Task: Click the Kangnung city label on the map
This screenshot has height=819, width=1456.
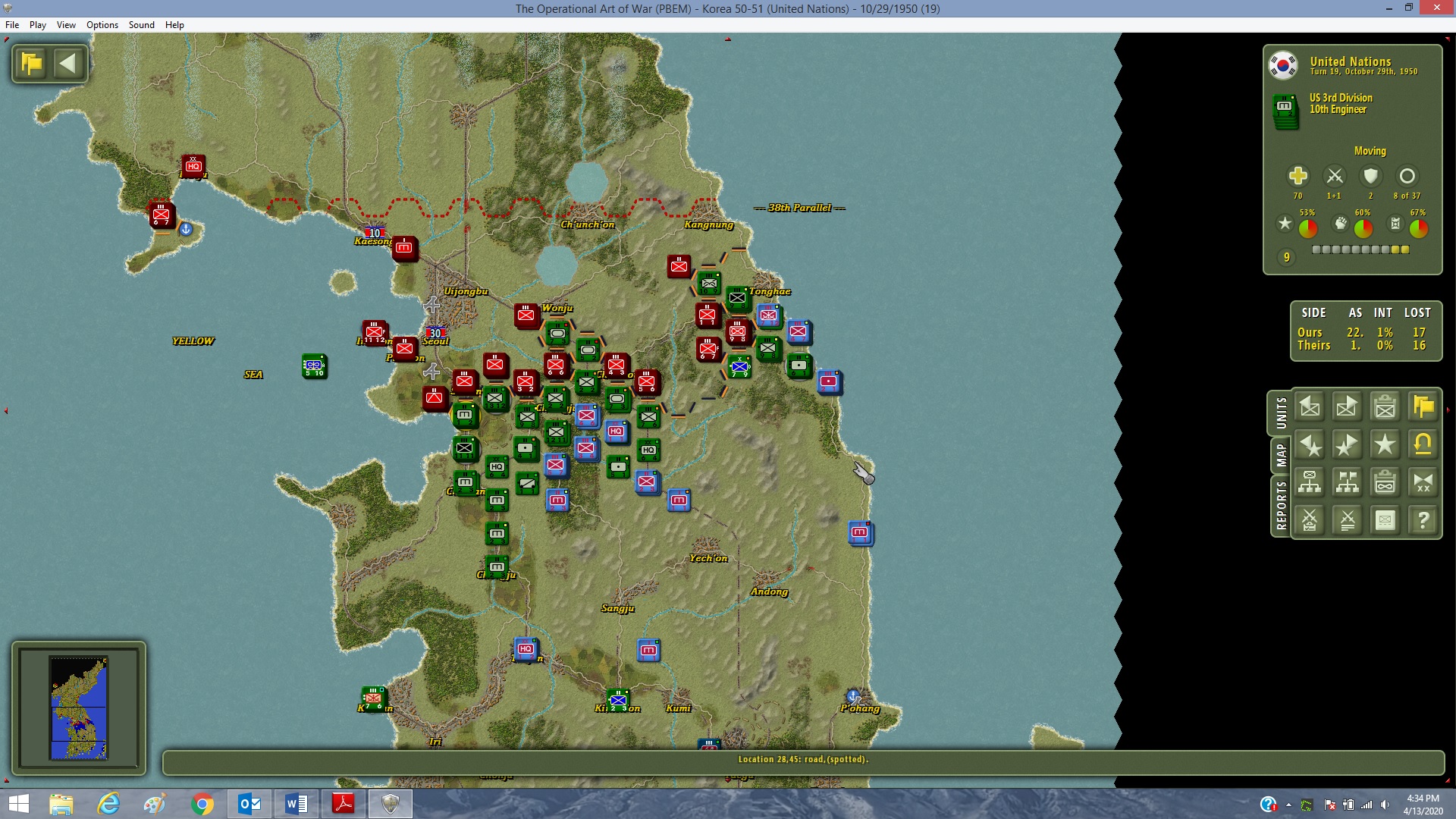Action: (x=709, y=224)
